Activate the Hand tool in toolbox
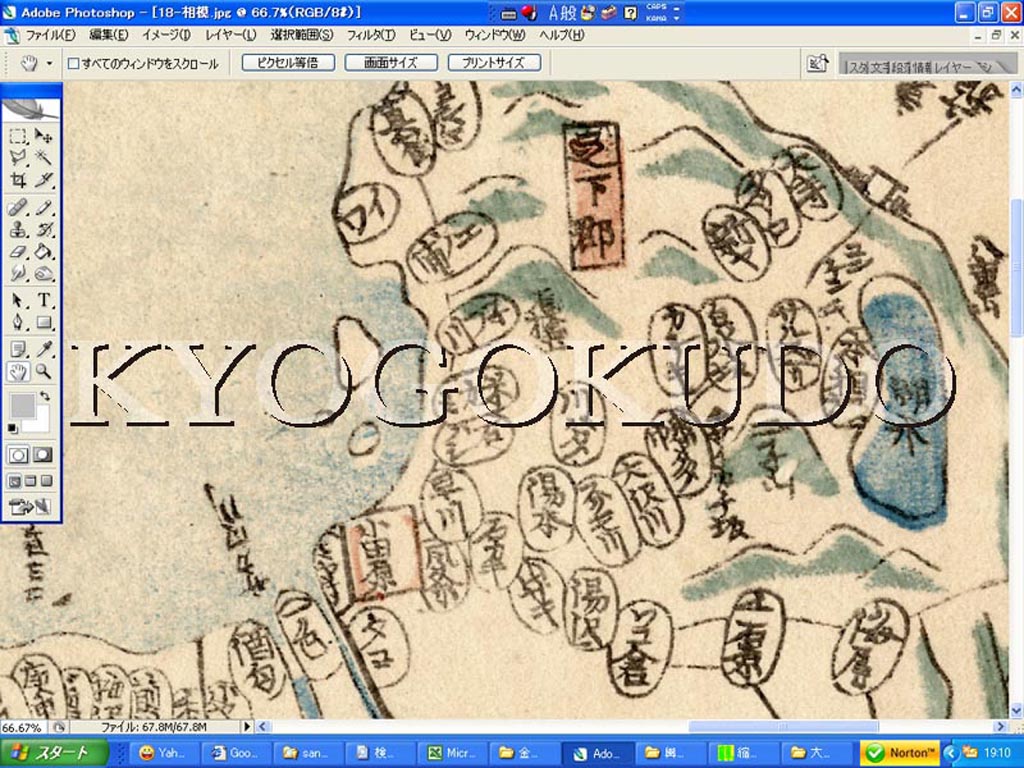The width and height of the screenshot is (1024, 768). (18, 372)
